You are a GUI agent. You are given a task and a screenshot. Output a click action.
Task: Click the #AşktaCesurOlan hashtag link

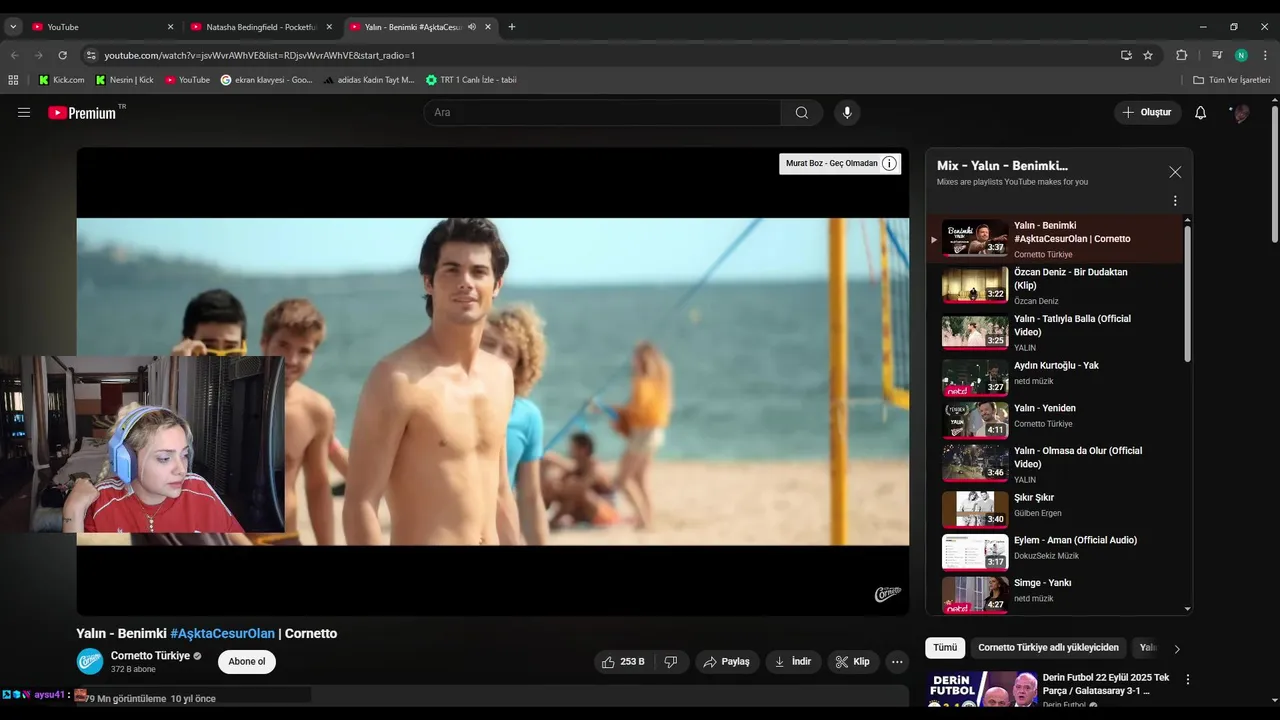pos(222,634)
